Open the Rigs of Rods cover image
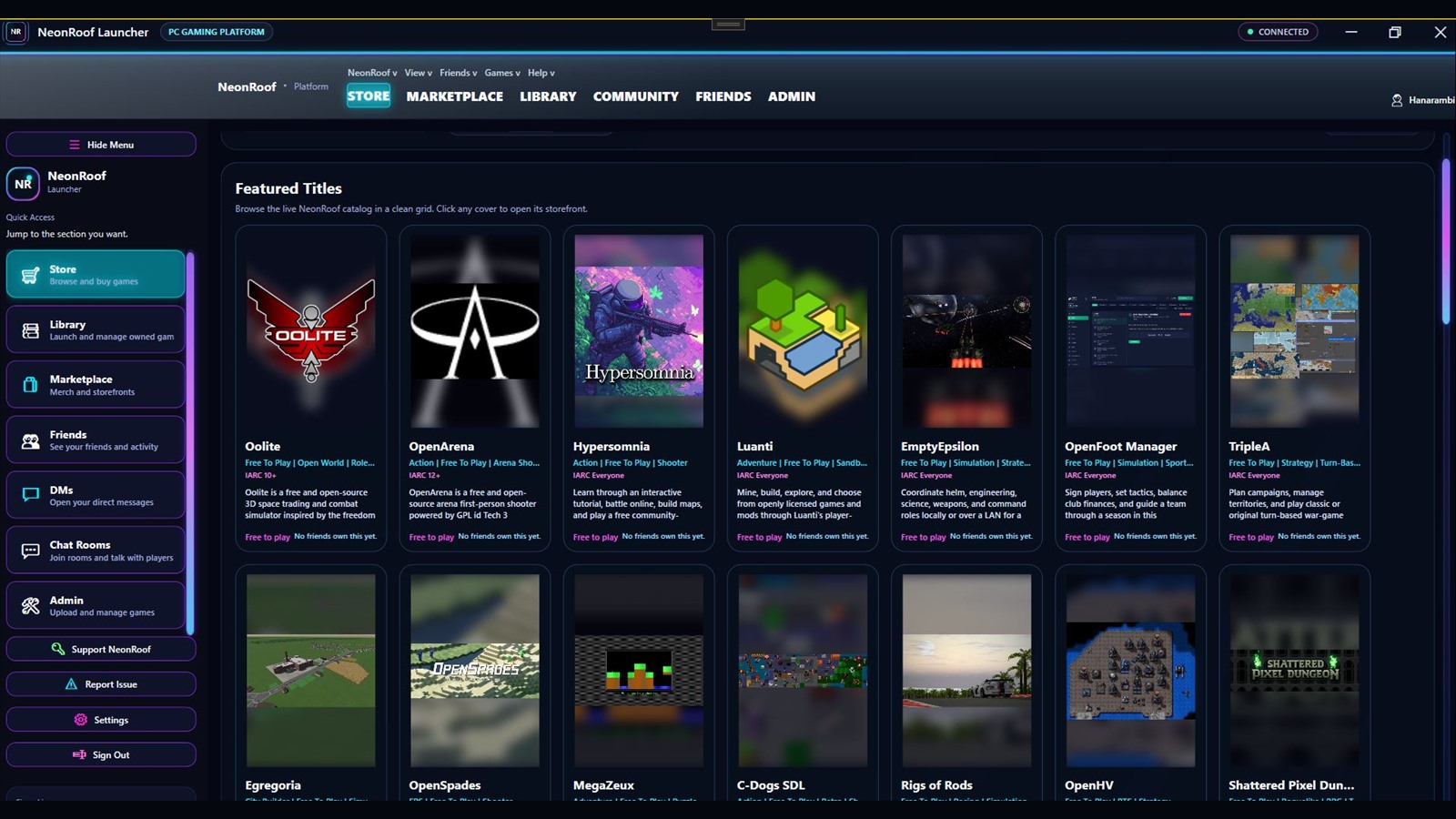This screenshot has width=1456, height=819. pyautogui.click(x=966, y=670)
